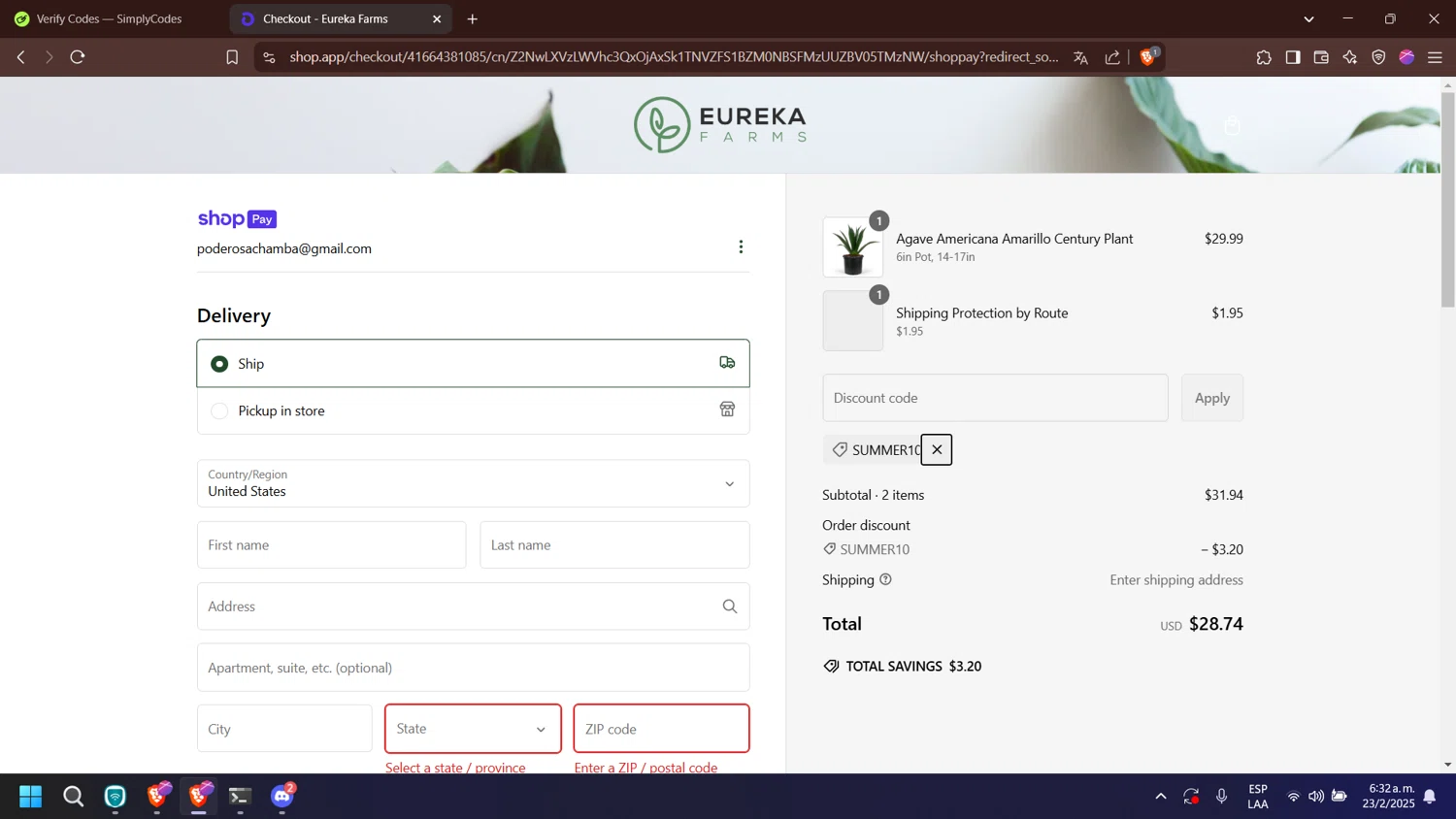Click the Shipping help question icon
Viewport: 1456px width, 819px height.
(x=885, y=579)
